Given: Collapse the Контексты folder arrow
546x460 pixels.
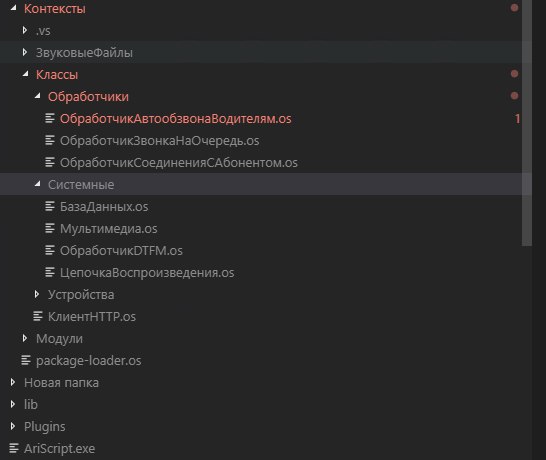Looking at the screenshot, I should point(14,8).
